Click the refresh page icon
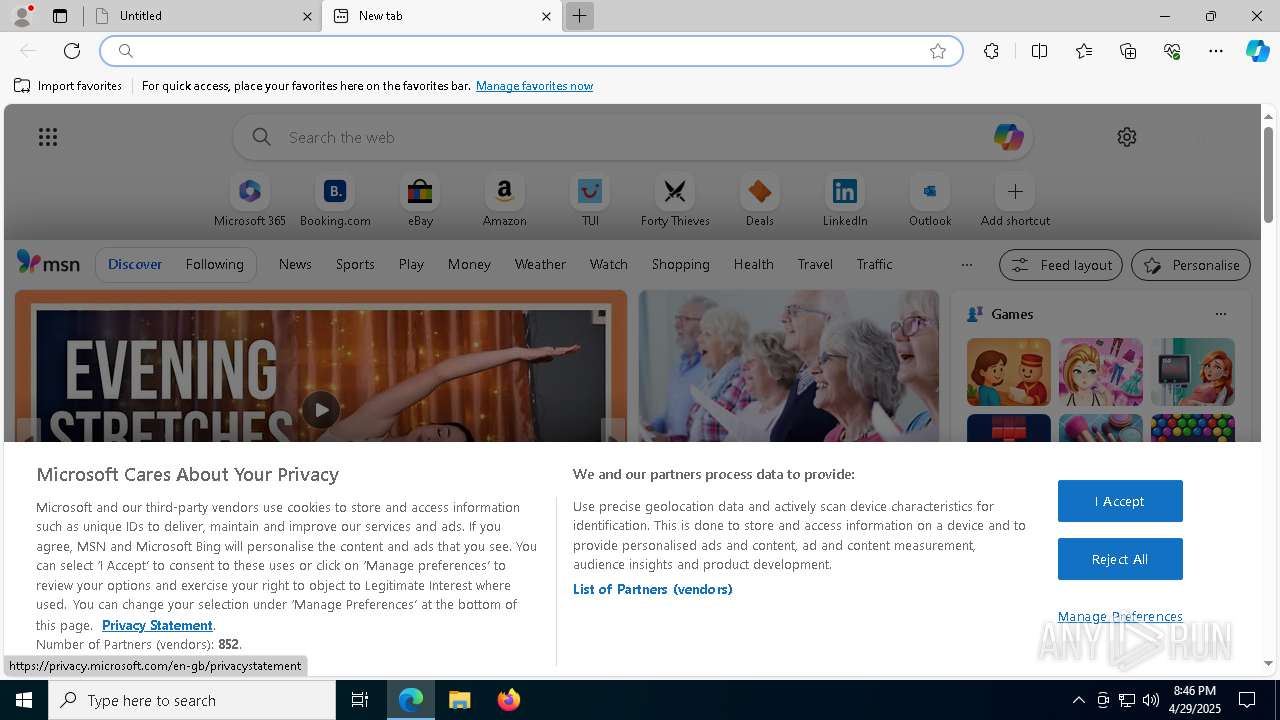1280x720 pixels. pyautogui.click(x=72, y=51)
